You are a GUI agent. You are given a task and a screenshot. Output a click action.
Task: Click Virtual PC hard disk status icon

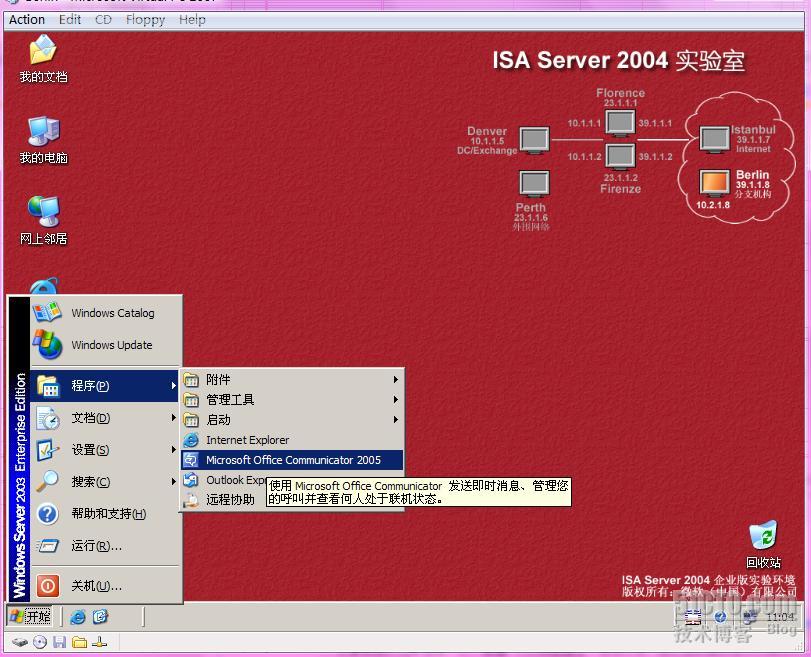tap(20, 643)
